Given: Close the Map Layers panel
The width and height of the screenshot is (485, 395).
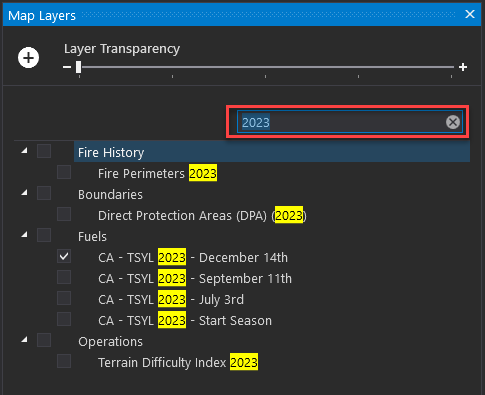Looking at the screenshot, I should 470,14.
